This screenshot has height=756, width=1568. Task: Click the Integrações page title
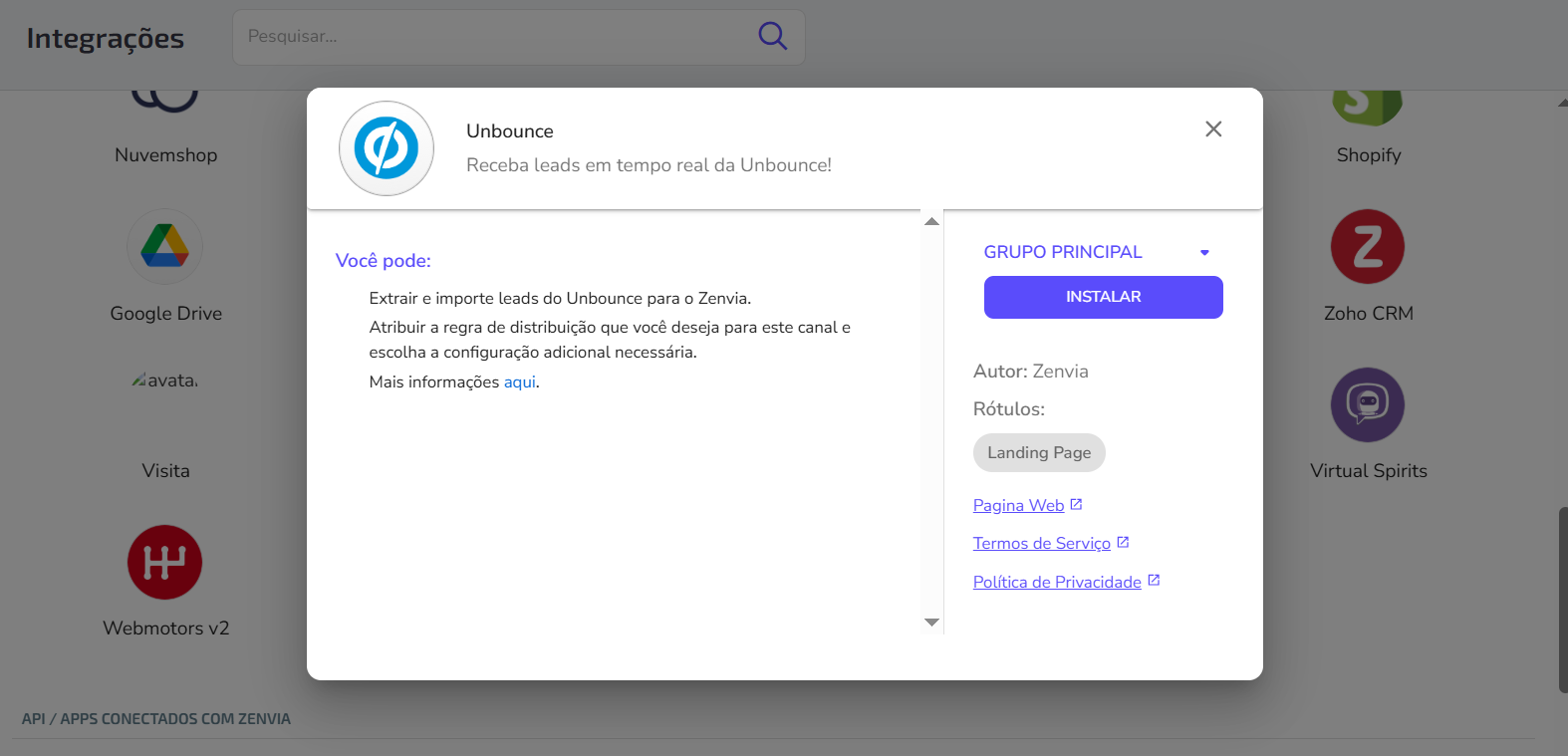[x=105, y=38]
